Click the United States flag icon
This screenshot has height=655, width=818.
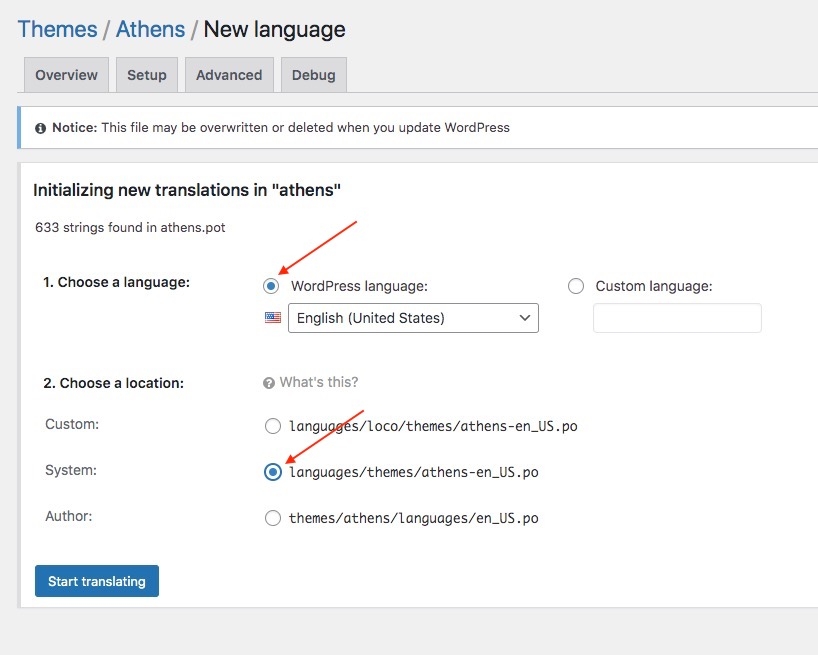pyautogui.click(x=272, y=318)
